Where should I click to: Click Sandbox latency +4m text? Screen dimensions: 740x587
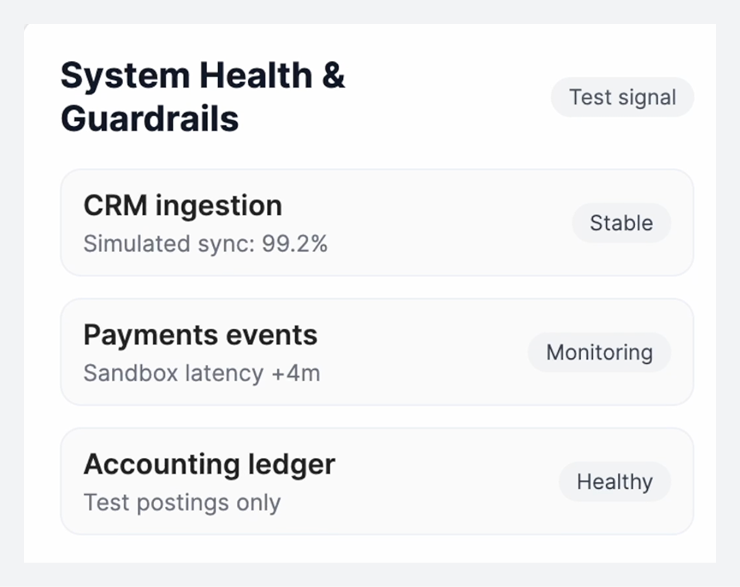coord(201,373)
